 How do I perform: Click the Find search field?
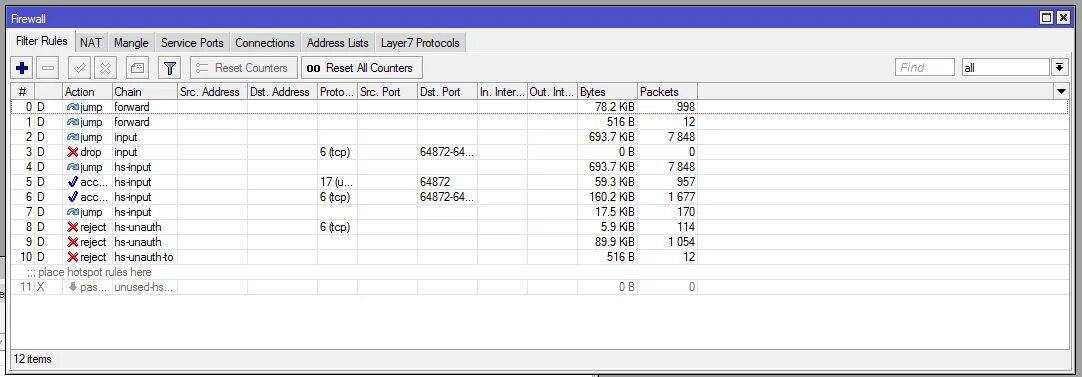pos(925,68)
